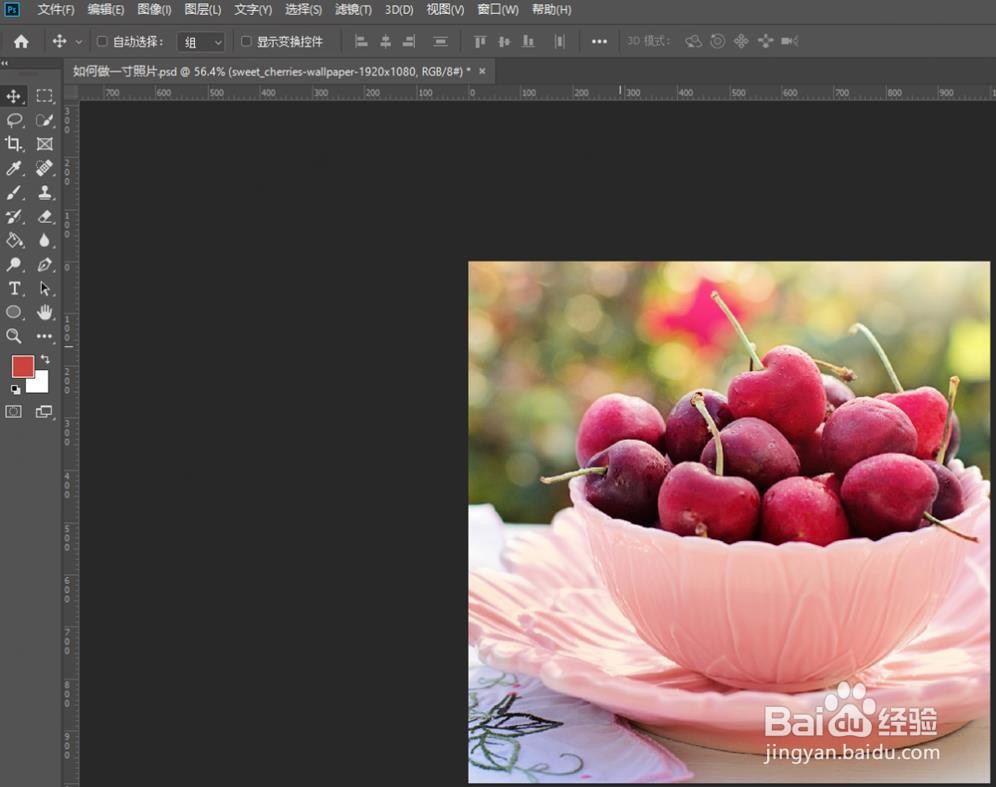The image size is (996, 787).
Task: Select the Pen tool
Action: tap(44, 264)
